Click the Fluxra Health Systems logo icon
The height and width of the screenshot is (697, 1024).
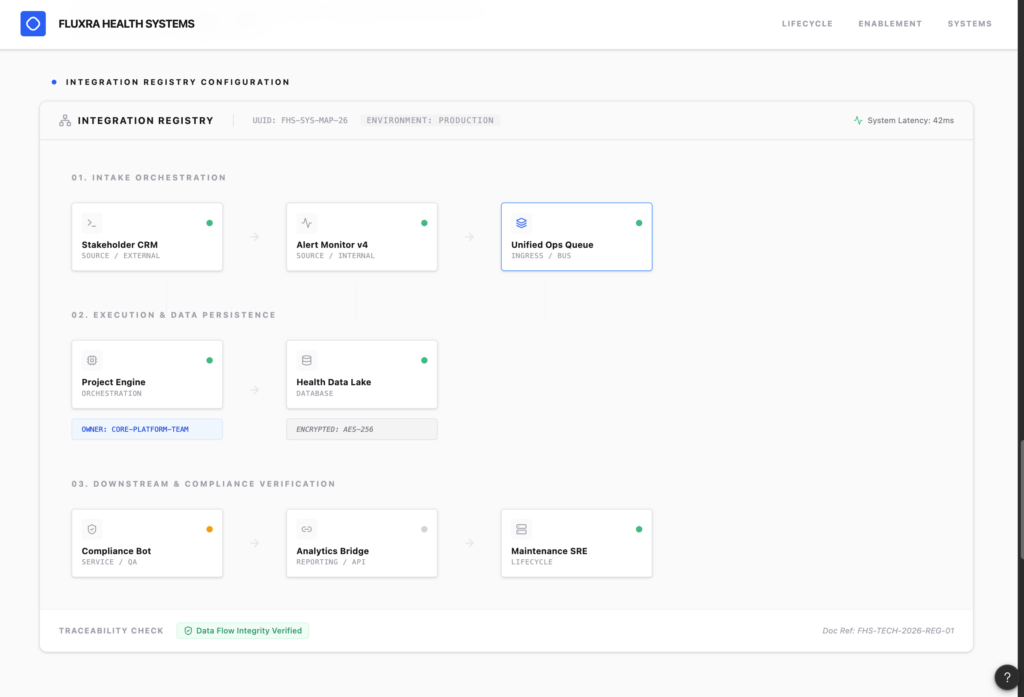[33, 24]
